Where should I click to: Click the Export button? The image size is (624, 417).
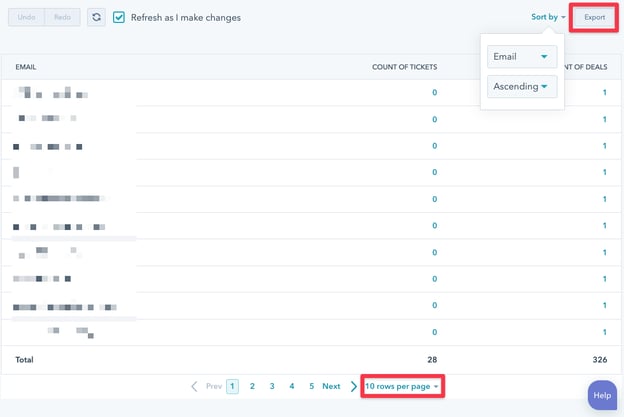pos(595,17)
